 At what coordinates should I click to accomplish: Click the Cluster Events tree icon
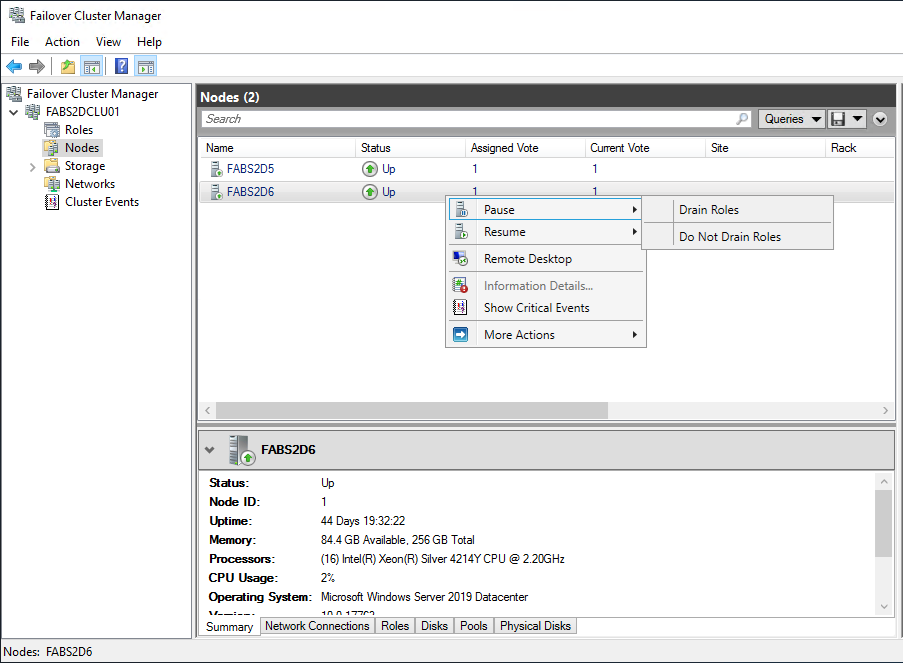(x=52, y=202)
